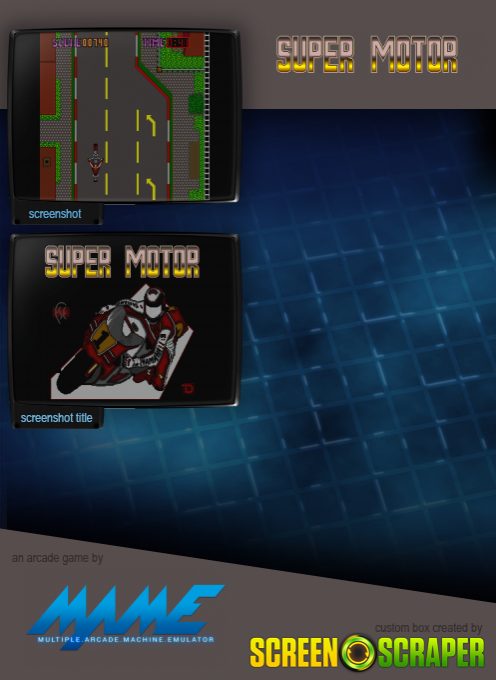The image size is (496, 680).
Task: Click the "screenshot" caption label
Action: (55, 214)
